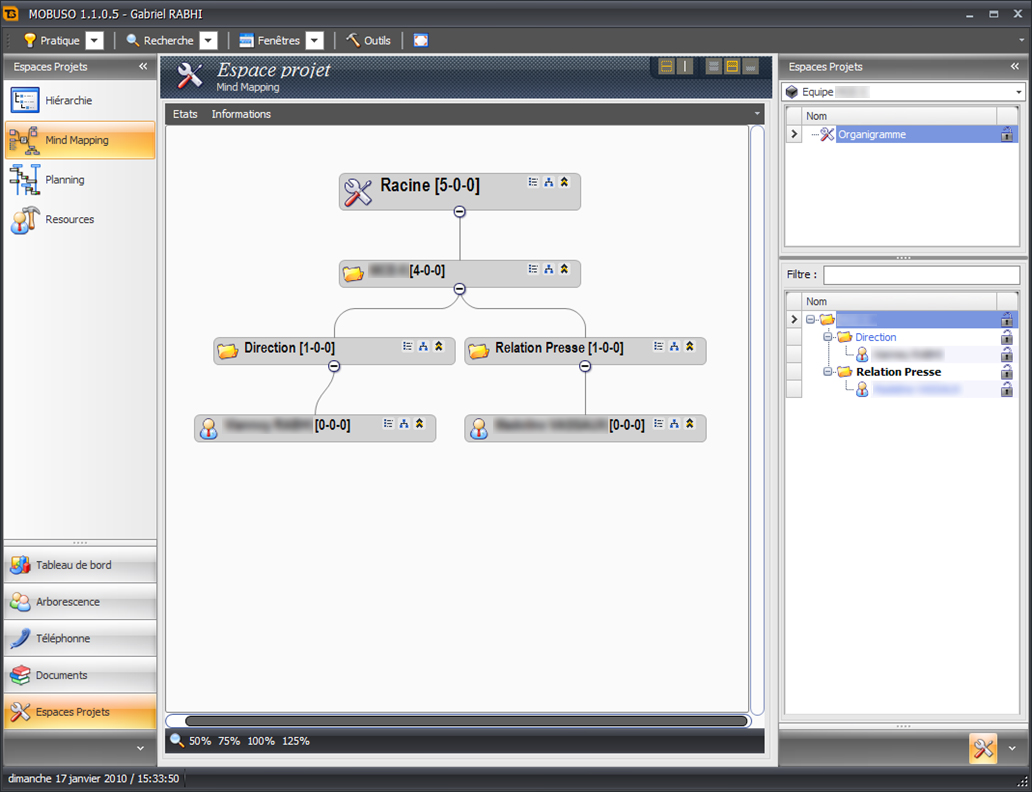The height and width of the screenshot is (792, 1032).
Task: Collapse the Racine node in mind map
Action: 459,211
